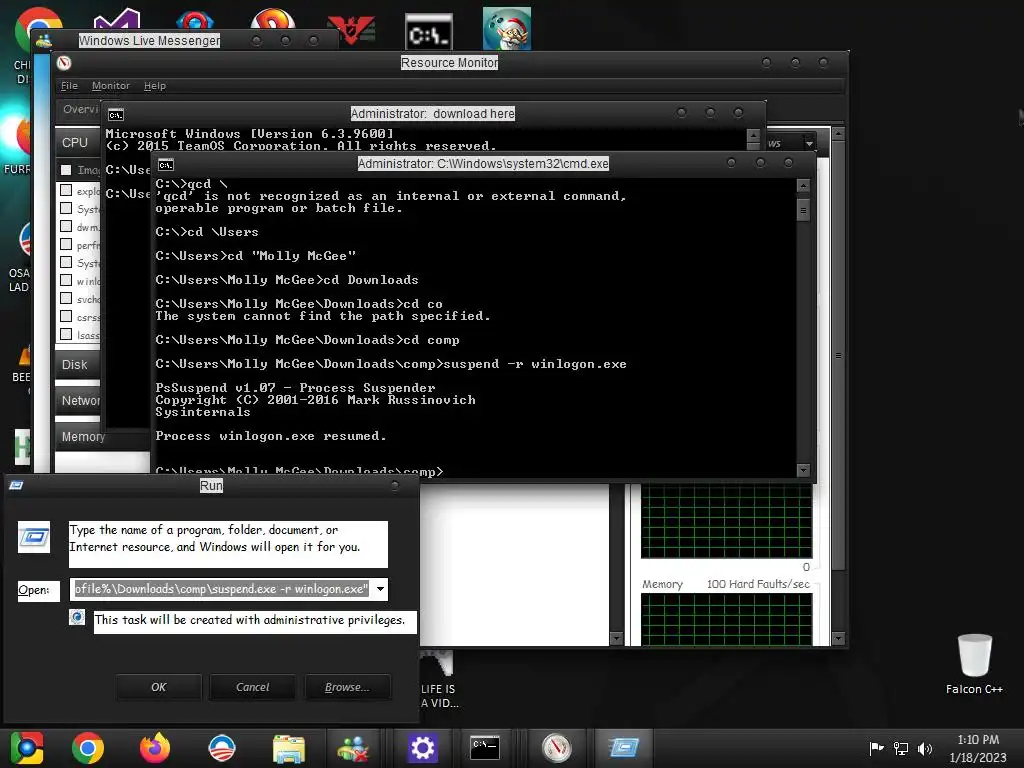Switch to the Run dialog taskbar button
Viewport: 1024px width, 768px height.
(x=624, y=748)
